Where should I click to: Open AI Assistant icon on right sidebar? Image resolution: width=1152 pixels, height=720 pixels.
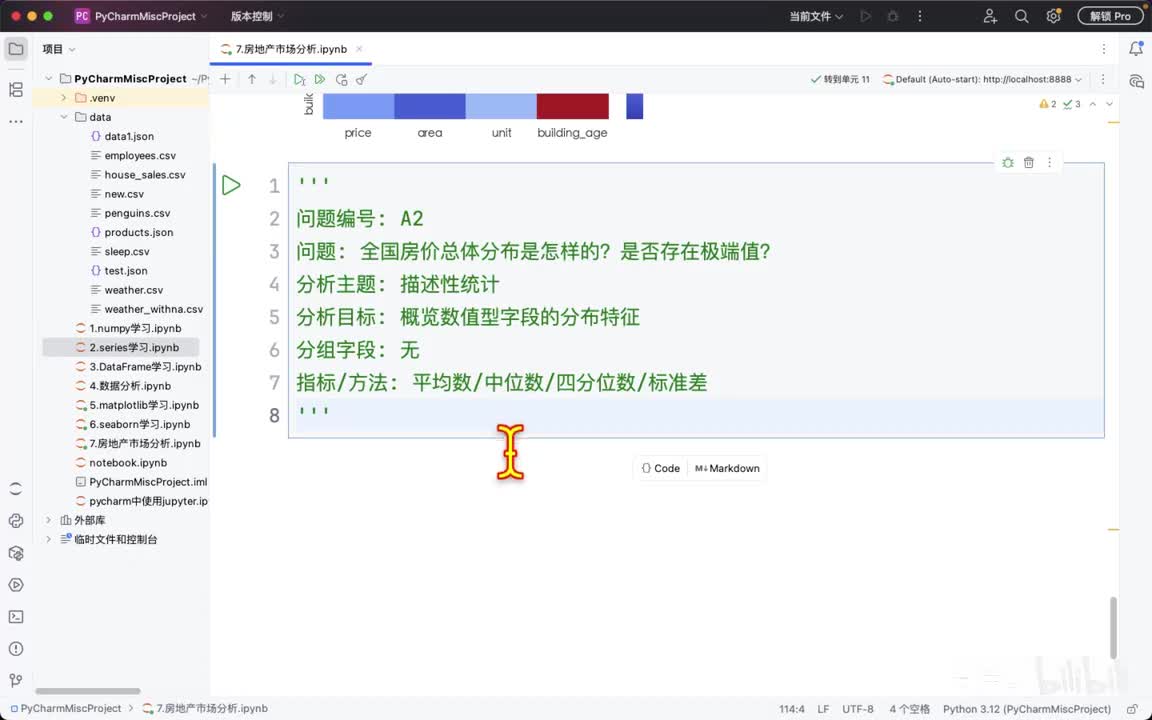[x=1136, y=82]
